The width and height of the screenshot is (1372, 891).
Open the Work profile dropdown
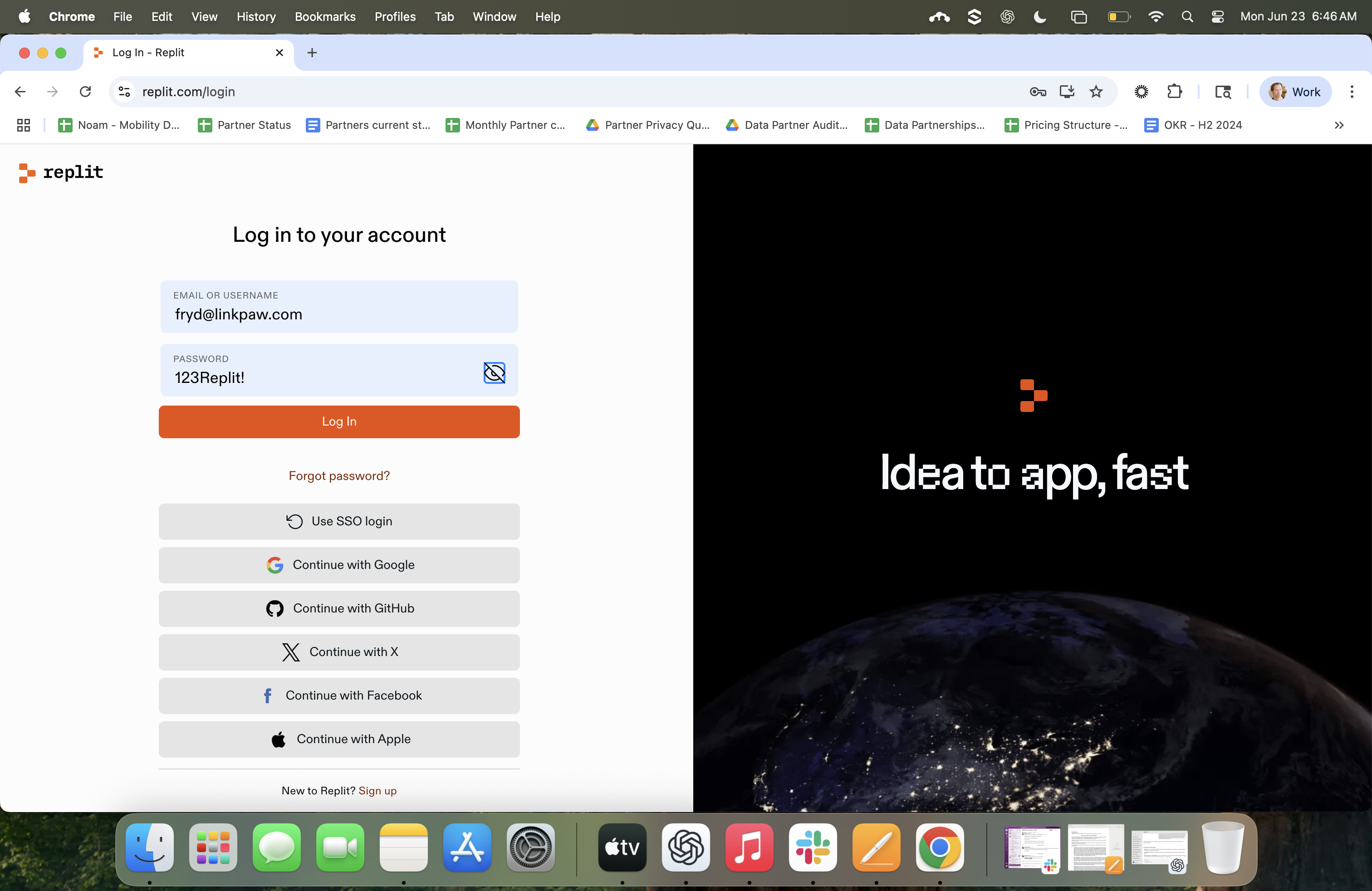coord(1295,92)
